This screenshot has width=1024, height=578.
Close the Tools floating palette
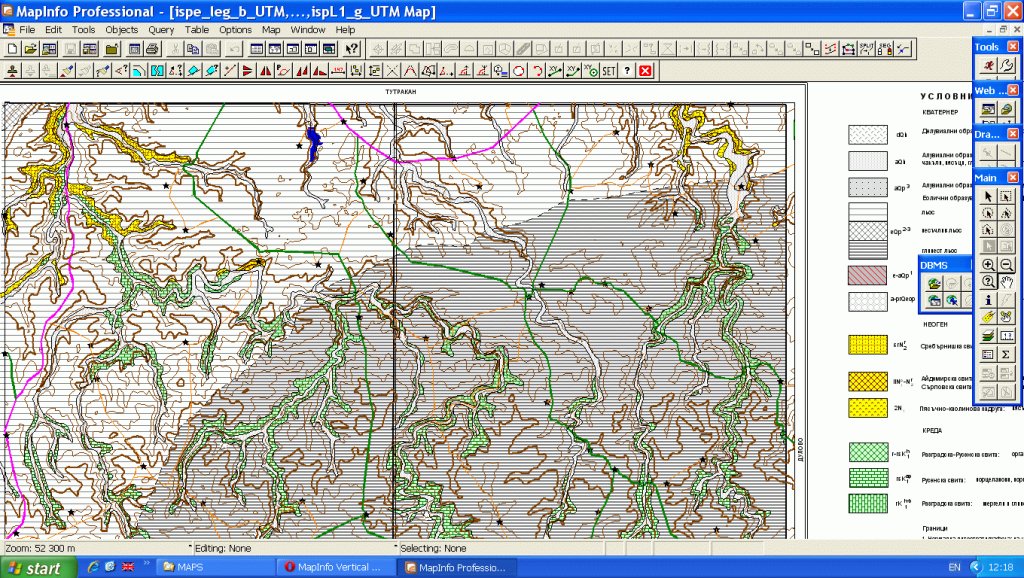(1013, 46)
